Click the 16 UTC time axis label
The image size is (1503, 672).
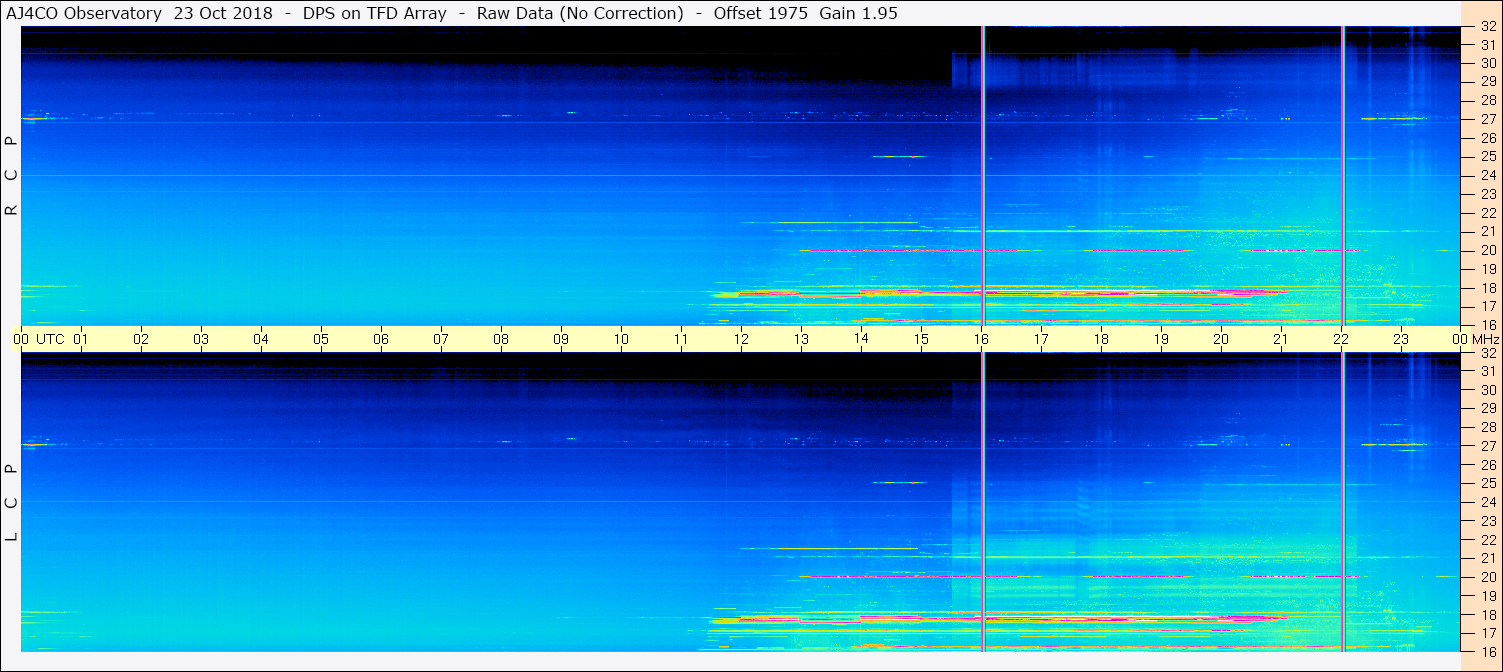981,339
